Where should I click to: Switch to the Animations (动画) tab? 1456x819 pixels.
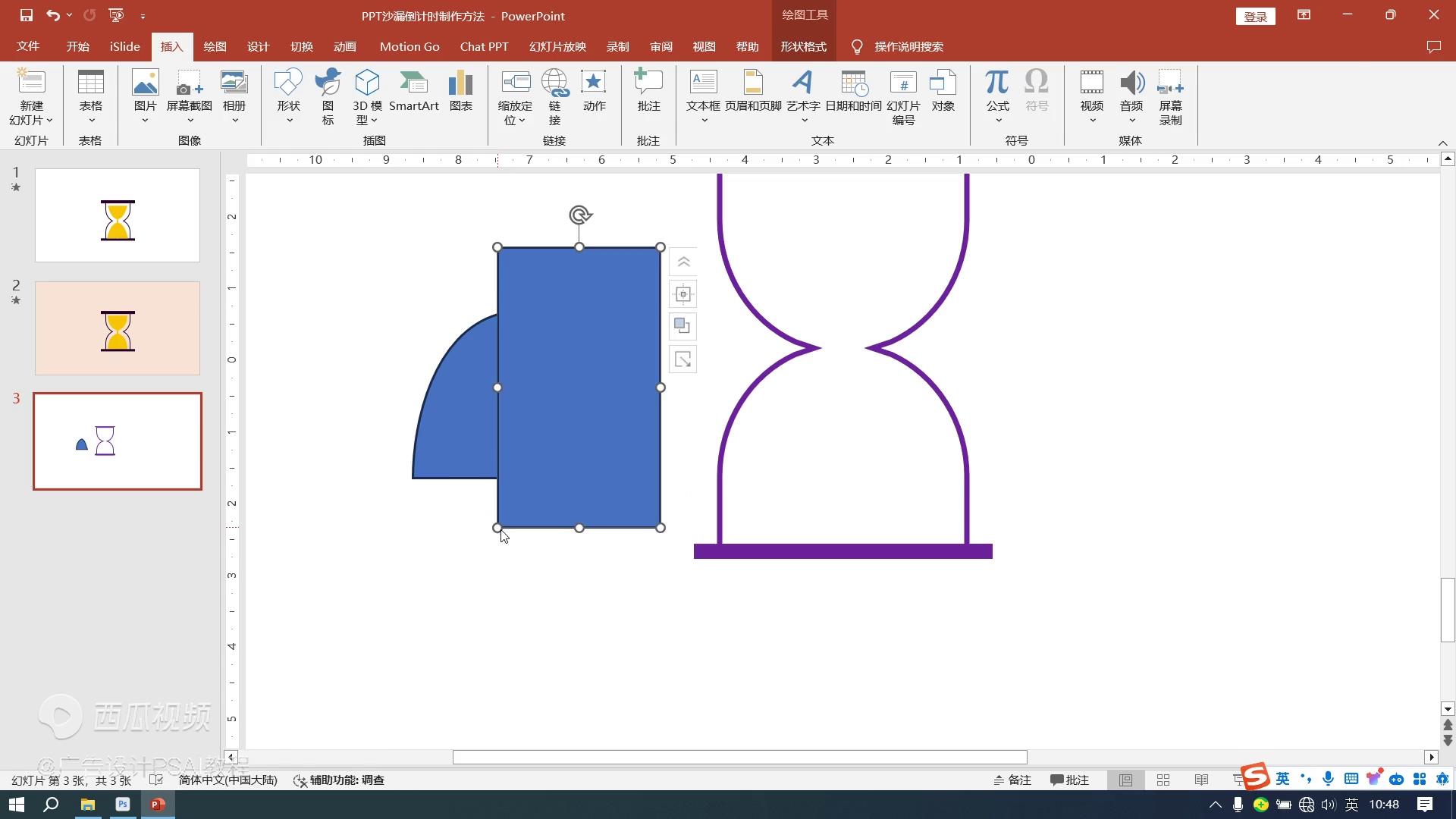point(344,46)
